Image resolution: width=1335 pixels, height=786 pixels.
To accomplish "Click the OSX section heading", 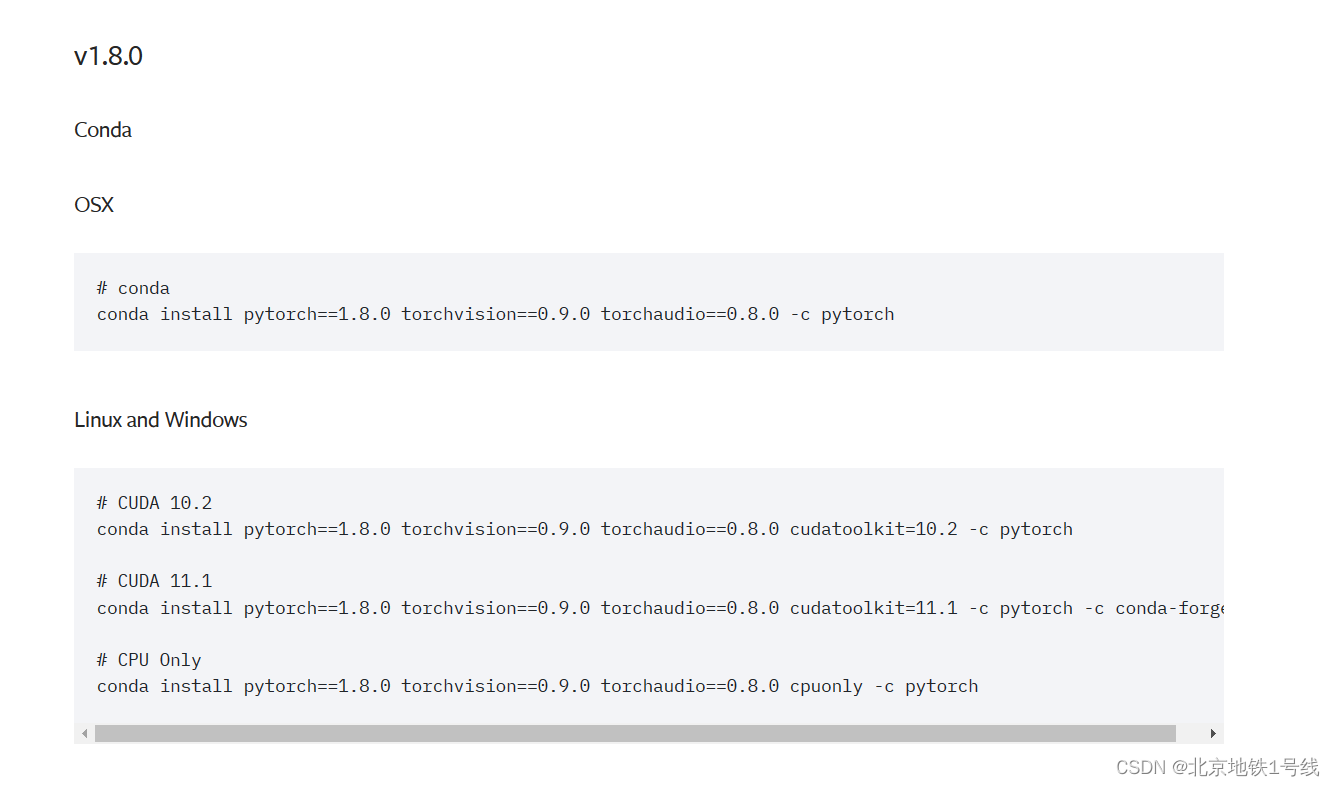I will point(93,204).
